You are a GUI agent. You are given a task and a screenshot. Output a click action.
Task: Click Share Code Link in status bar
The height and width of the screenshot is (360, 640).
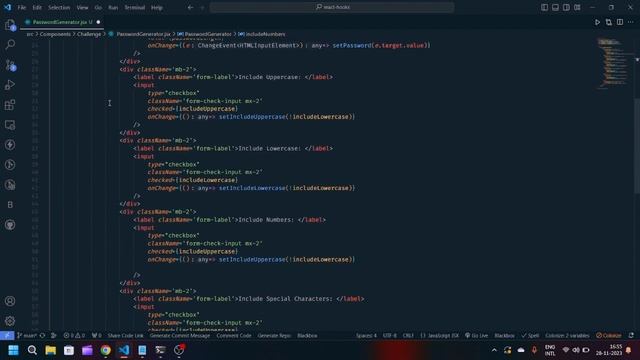pyautogui.click(x=125, y=336)
